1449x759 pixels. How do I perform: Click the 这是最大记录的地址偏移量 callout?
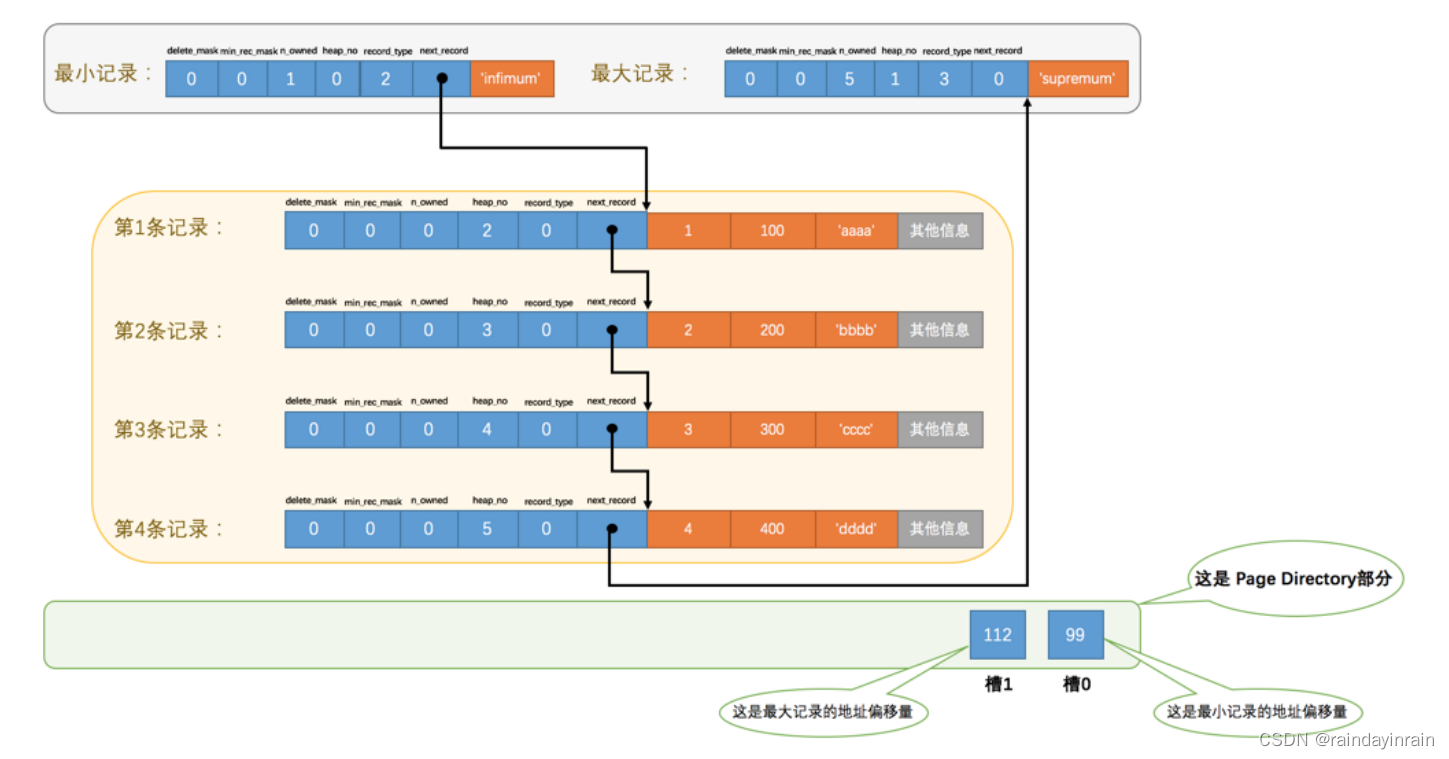click(x=821, y=712)
